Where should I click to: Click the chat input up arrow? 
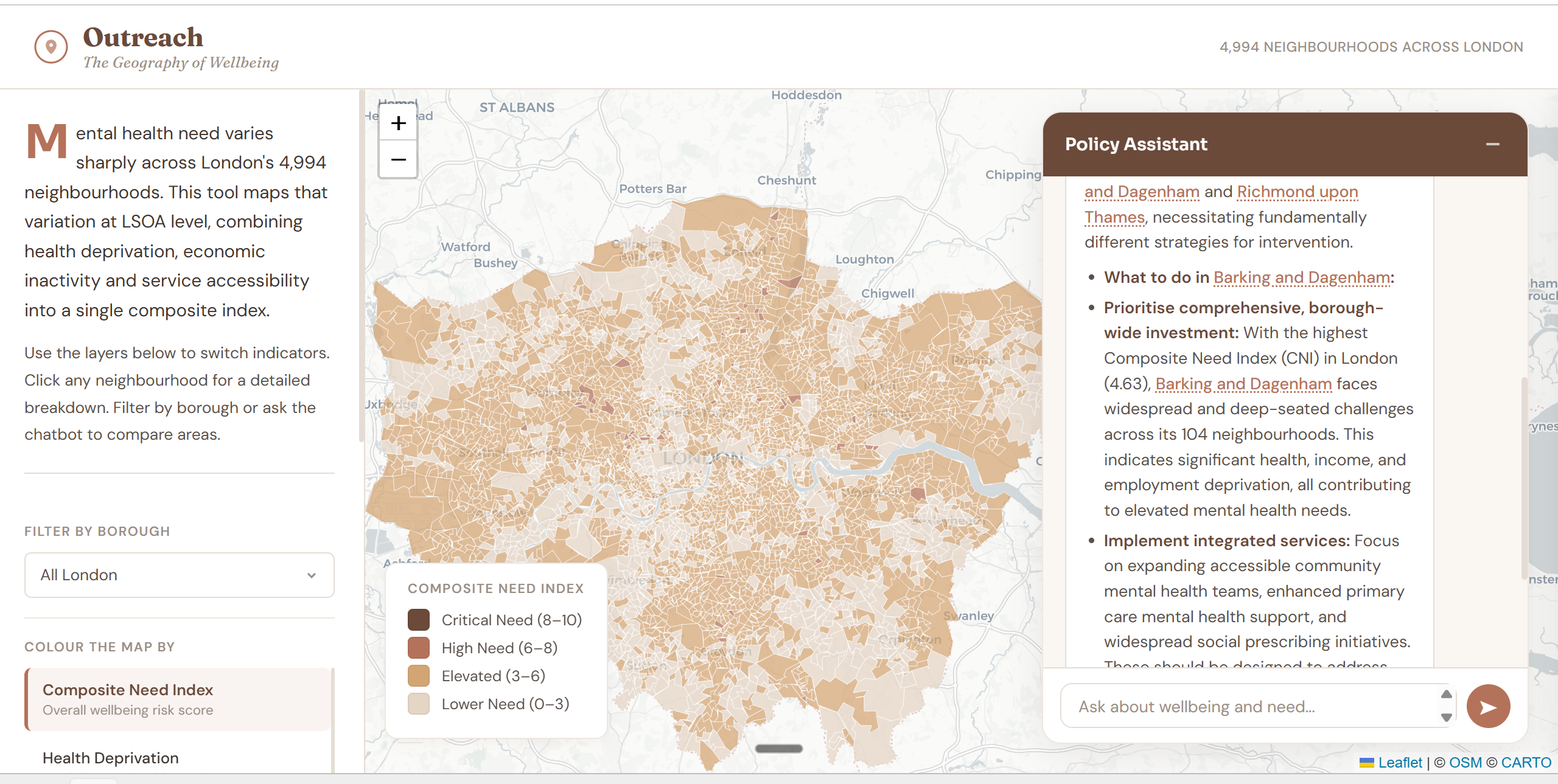click(1447, 695)
